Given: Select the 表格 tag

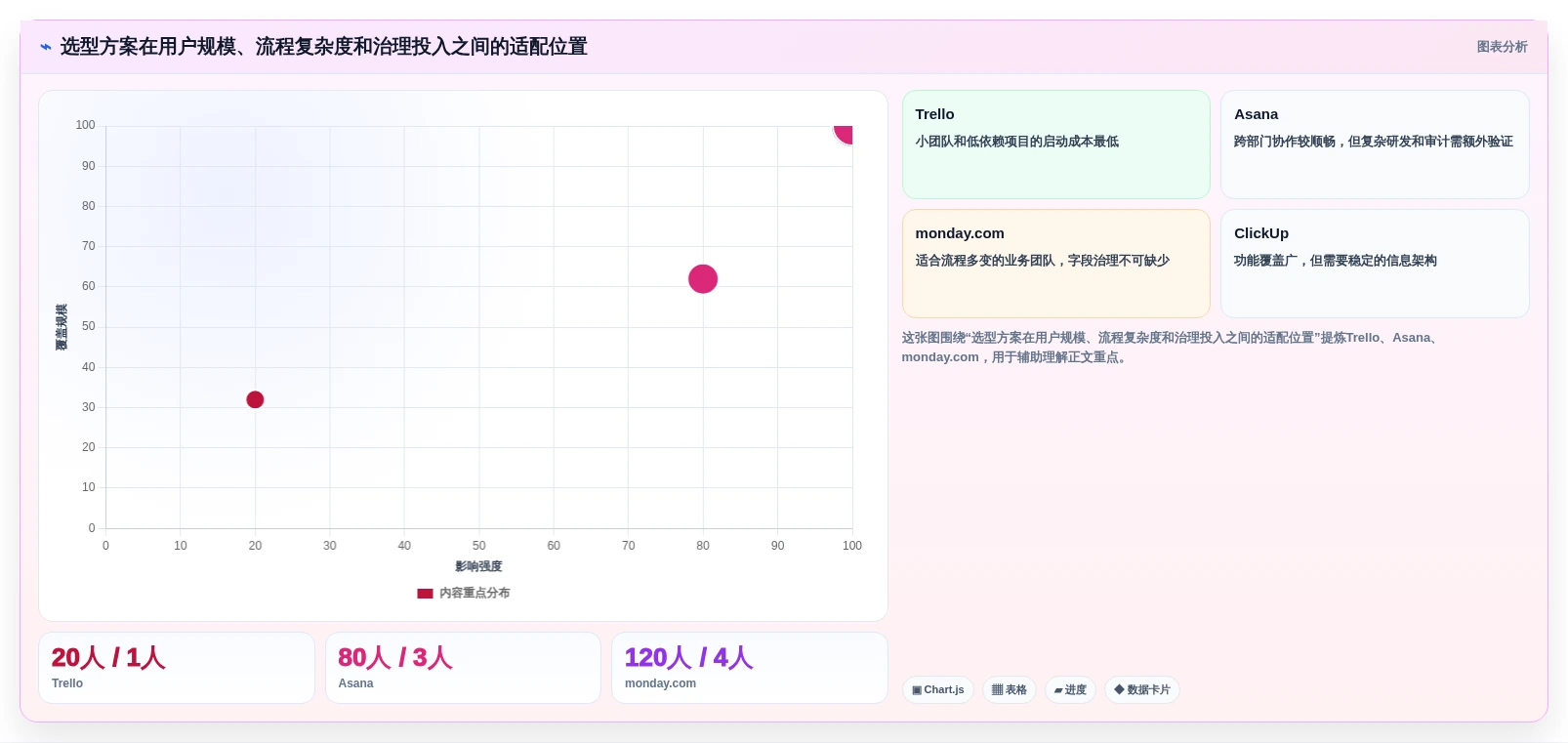Looking at the screenshot, I should (x=1010, y=690).
